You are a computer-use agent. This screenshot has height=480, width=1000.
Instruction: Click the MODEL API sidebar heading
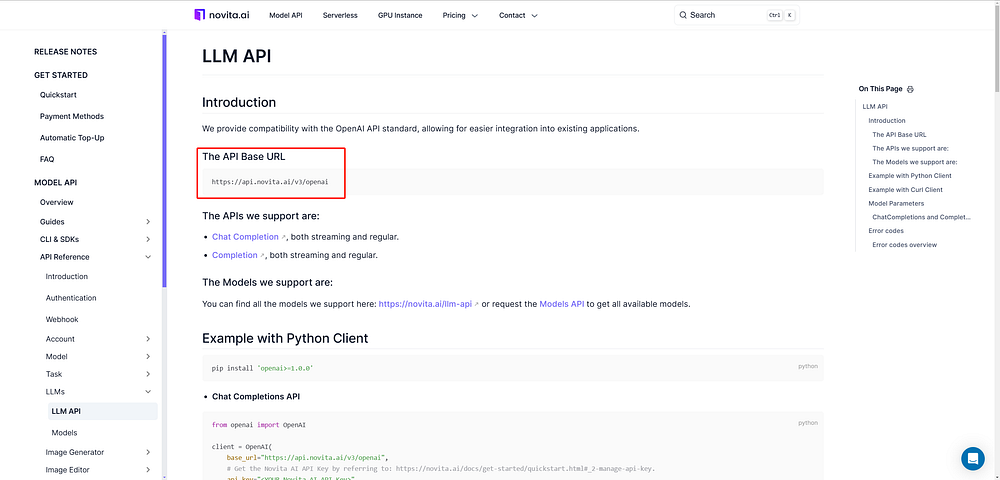[x=55, y=183]
